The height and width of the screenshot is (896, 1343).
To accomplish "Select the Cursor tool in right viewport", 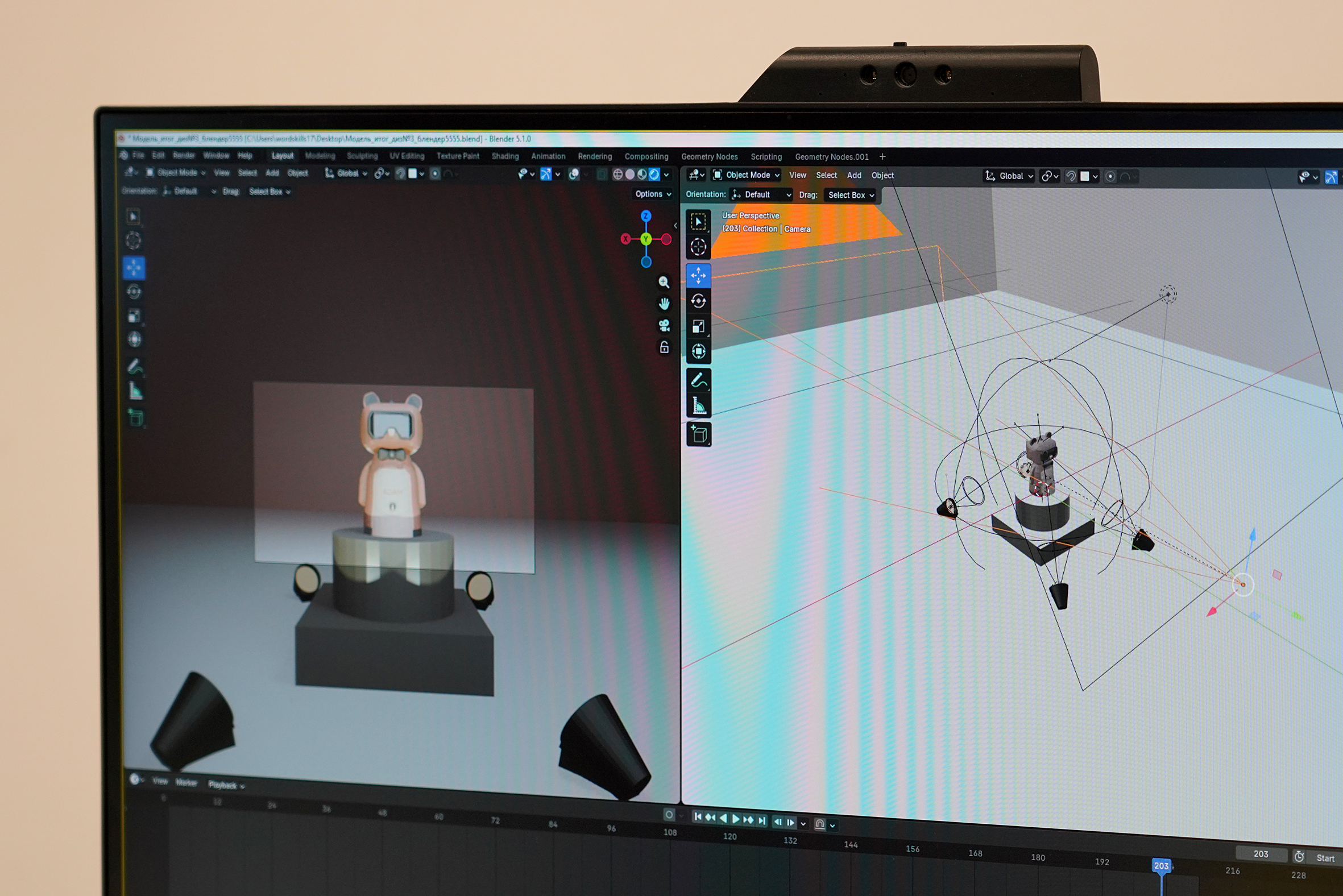I will [698, 247].
